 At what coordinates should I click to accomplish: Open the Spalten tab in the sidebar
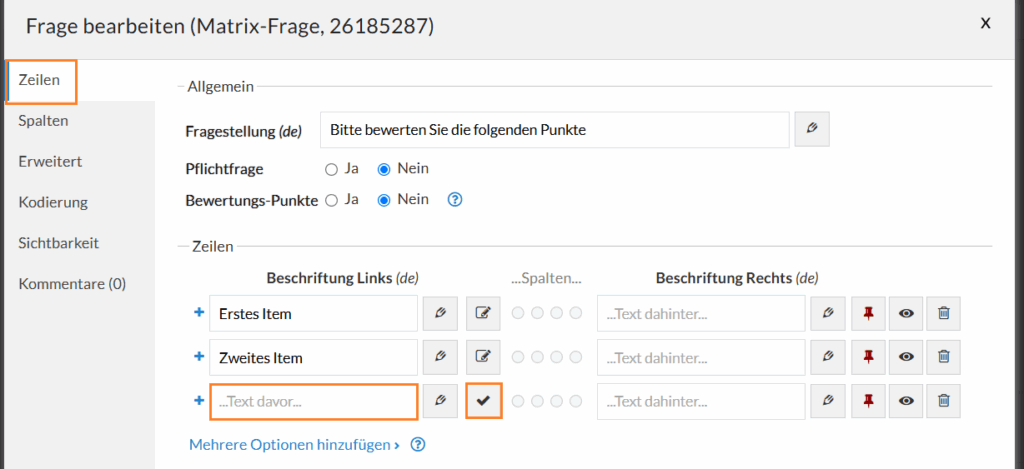43,121
